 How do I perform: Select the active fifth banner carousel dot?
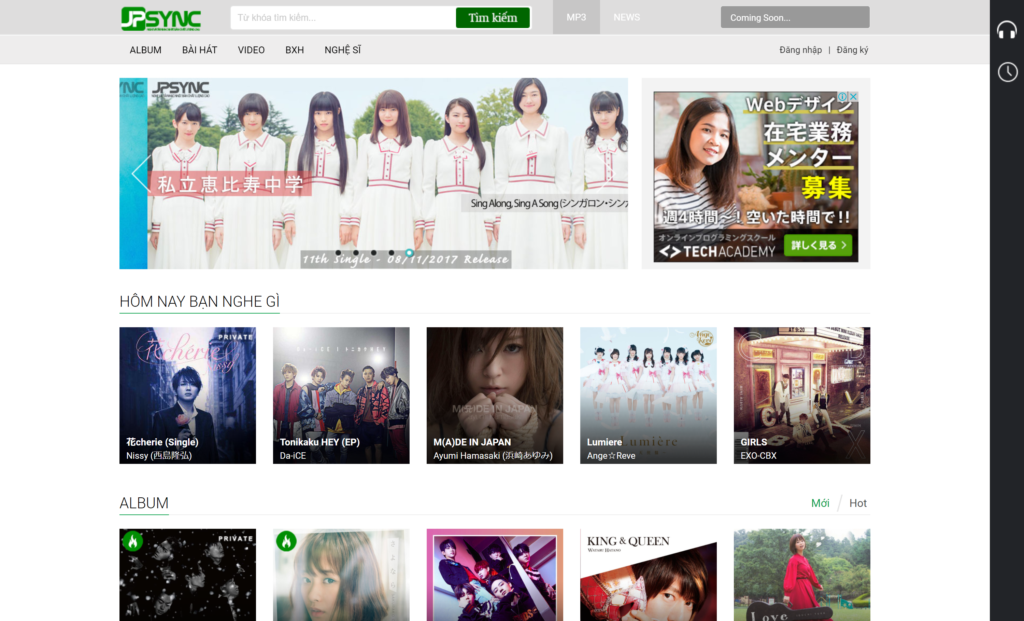[x=409, y=253]
